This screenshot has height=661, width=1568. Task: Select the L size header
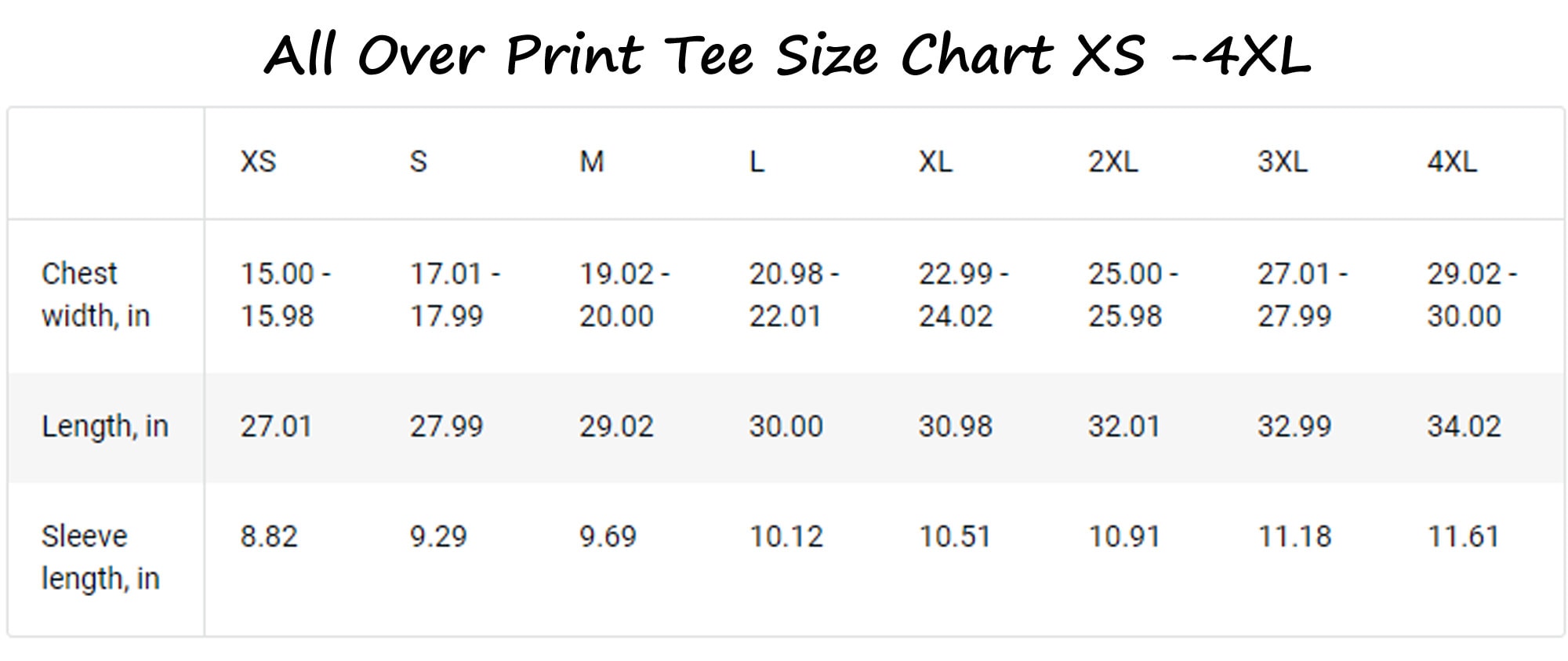(x=757, y=162)
